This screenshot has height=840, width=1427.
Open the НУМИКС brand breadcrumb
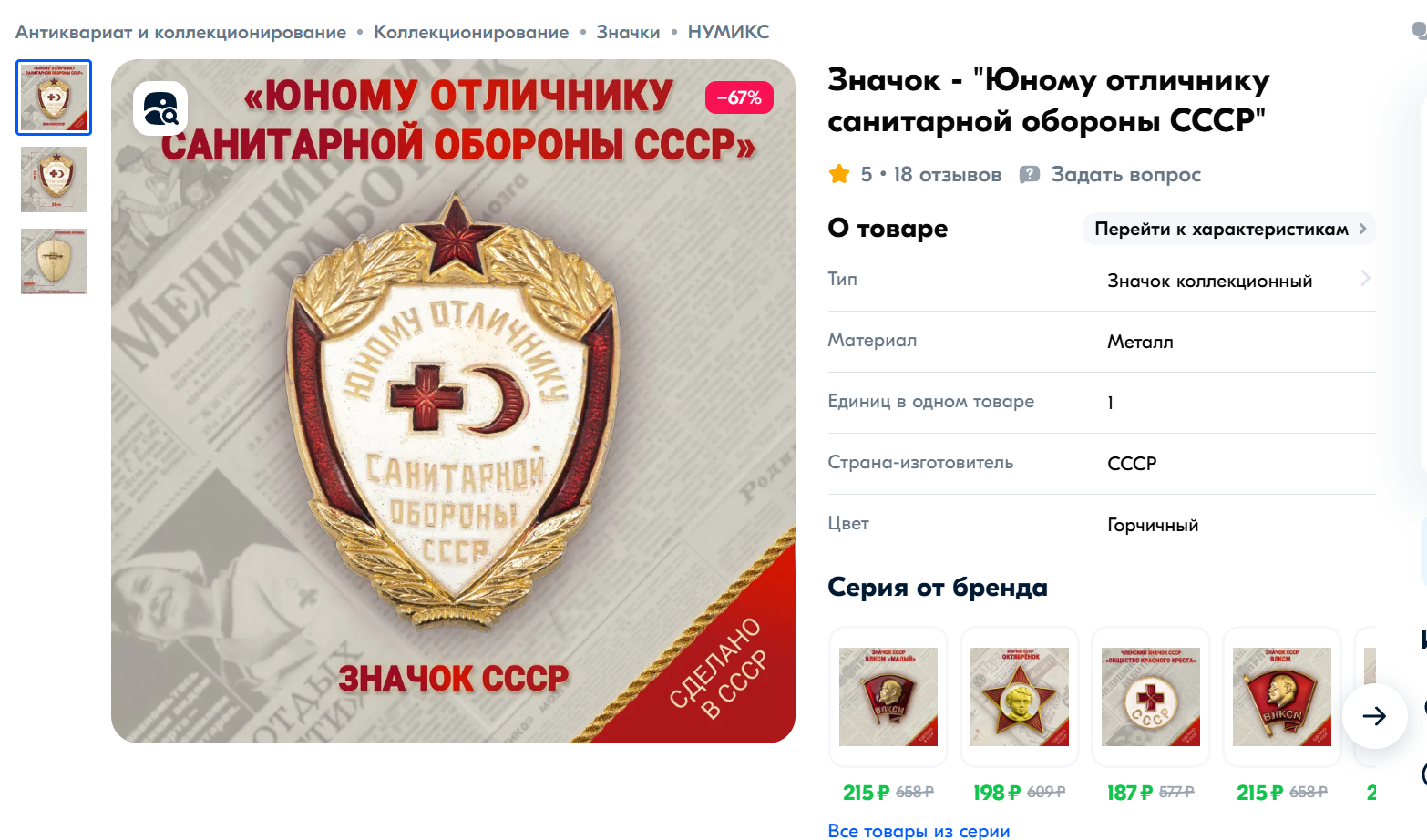728,33
